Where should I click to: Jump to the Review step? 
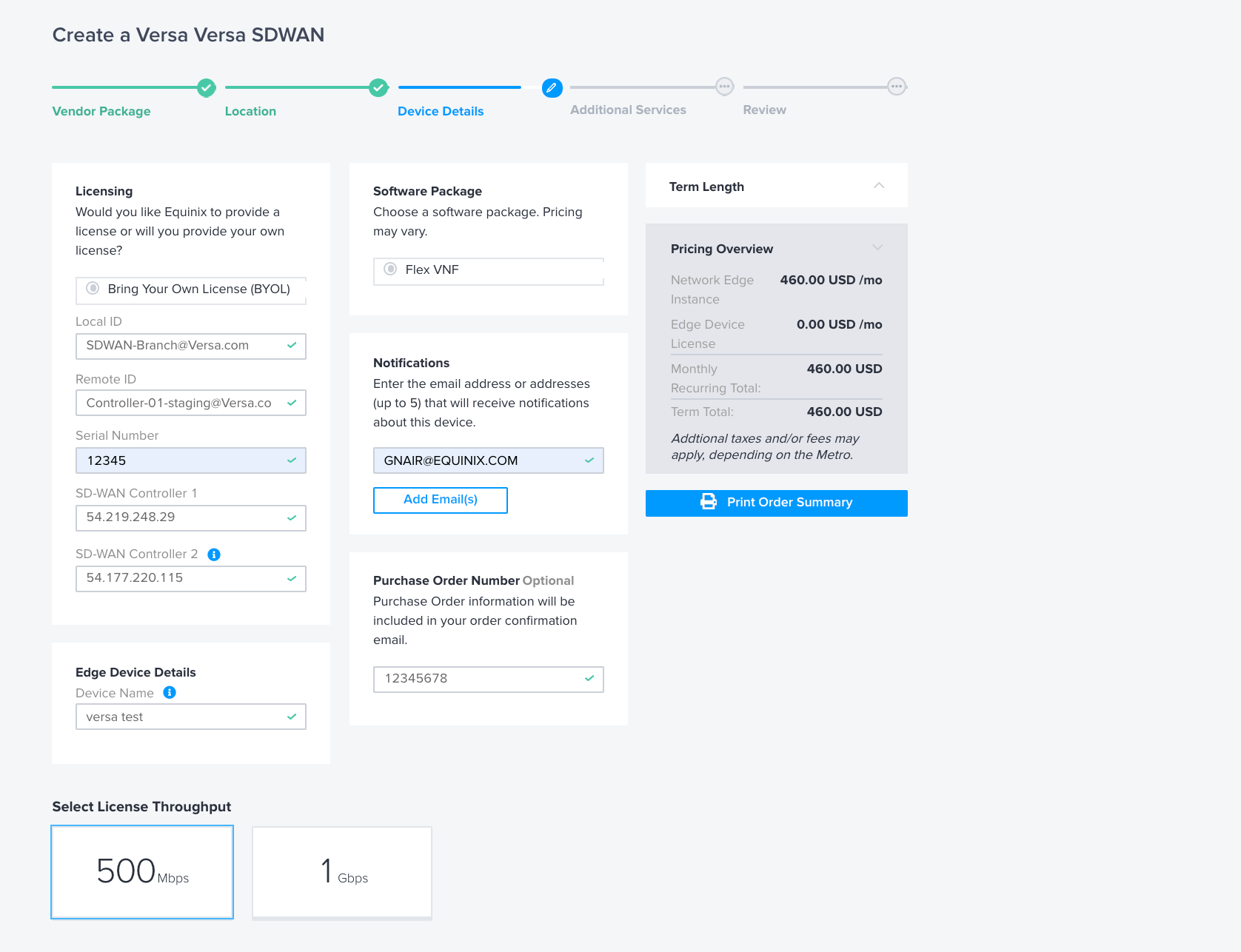(764, 110)
